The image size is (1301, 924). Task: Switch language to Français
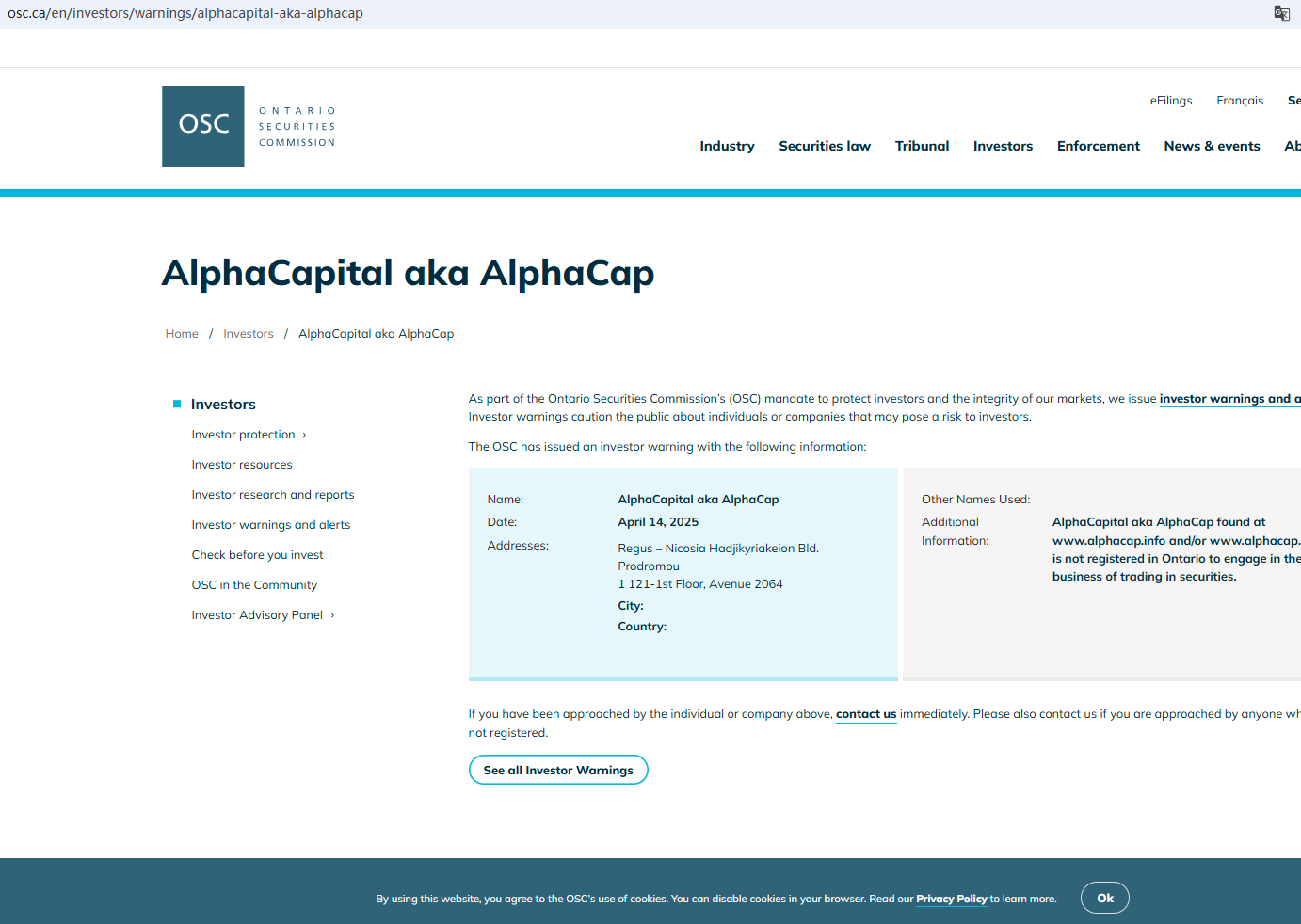tap(1240, 101)
